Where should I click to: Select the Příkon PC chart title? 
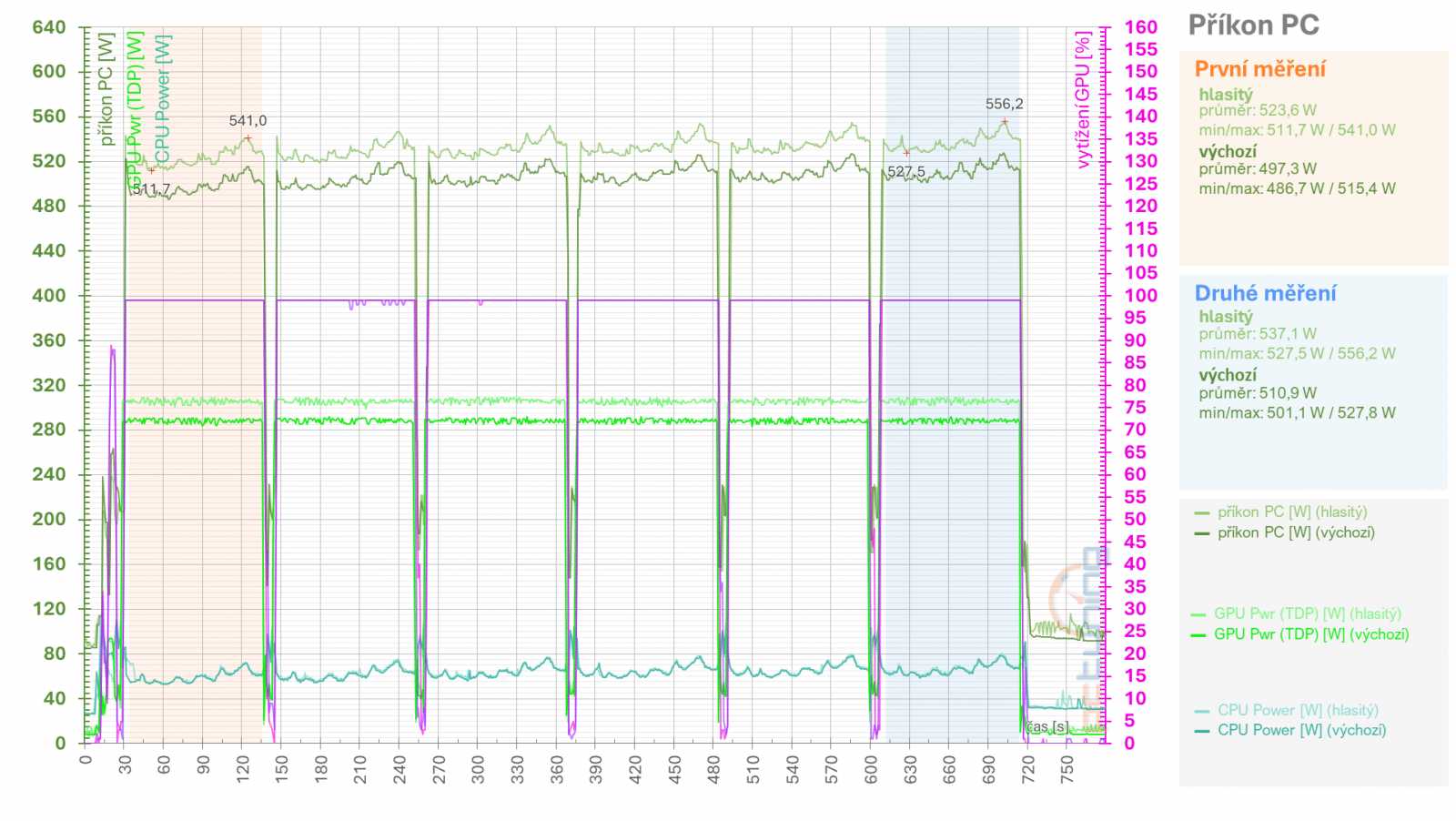(x=1255, y=25)
